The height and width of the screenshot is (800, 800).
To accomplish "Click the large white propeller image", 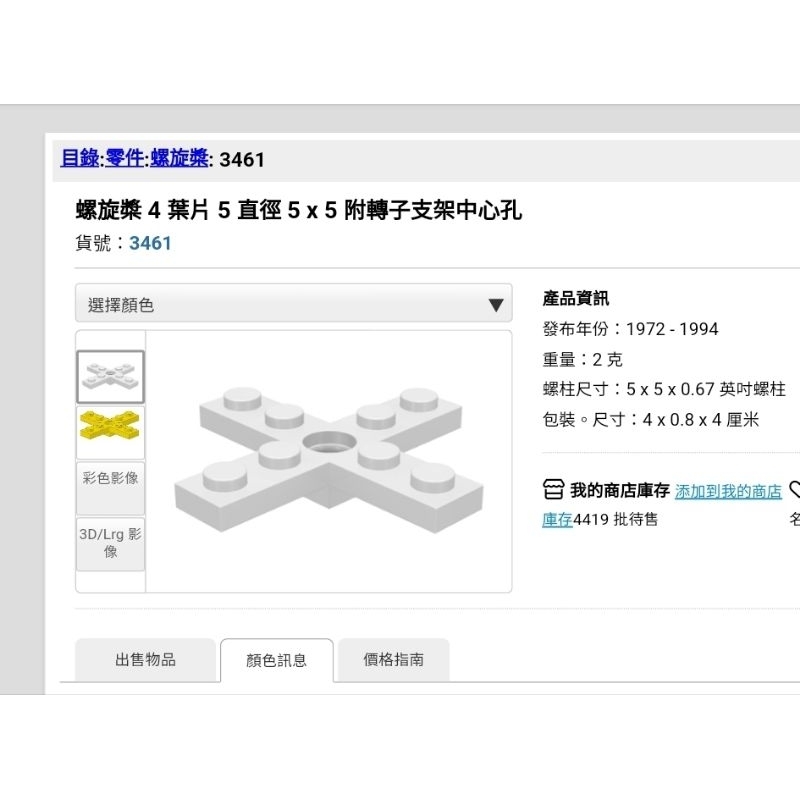I will (329, 459).
